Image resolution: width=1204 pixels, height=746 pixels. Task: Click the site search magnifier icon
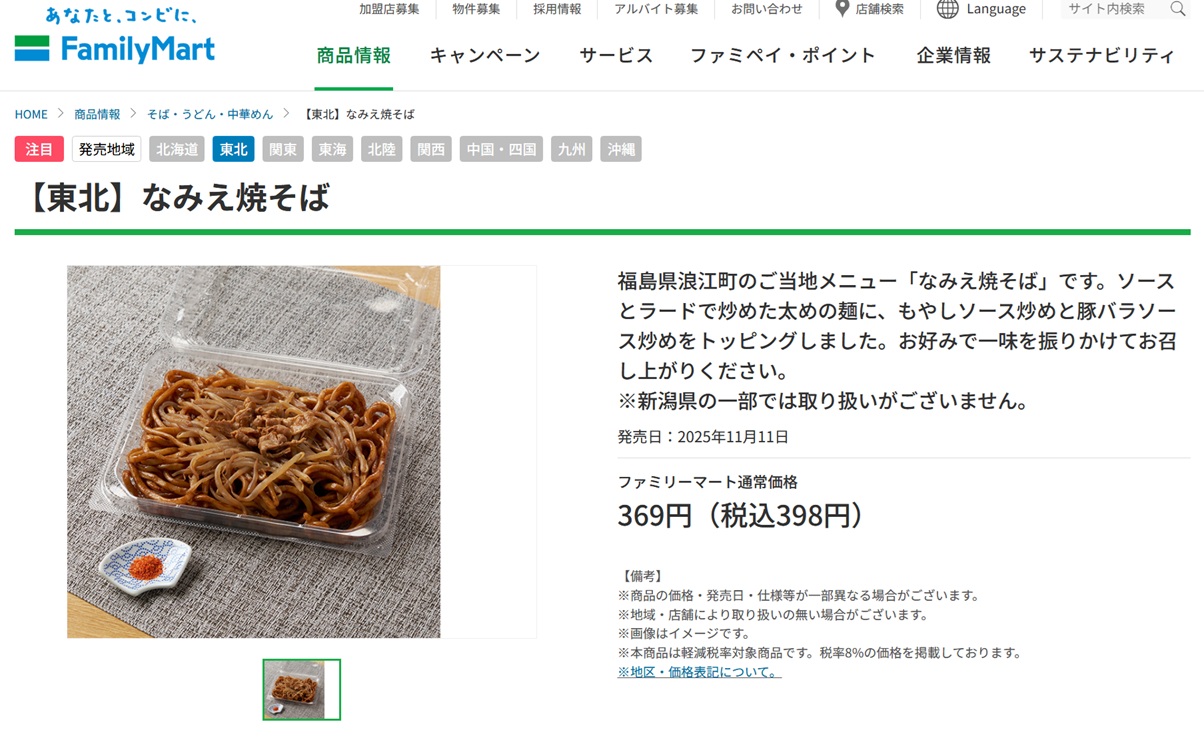(1177, 9)
